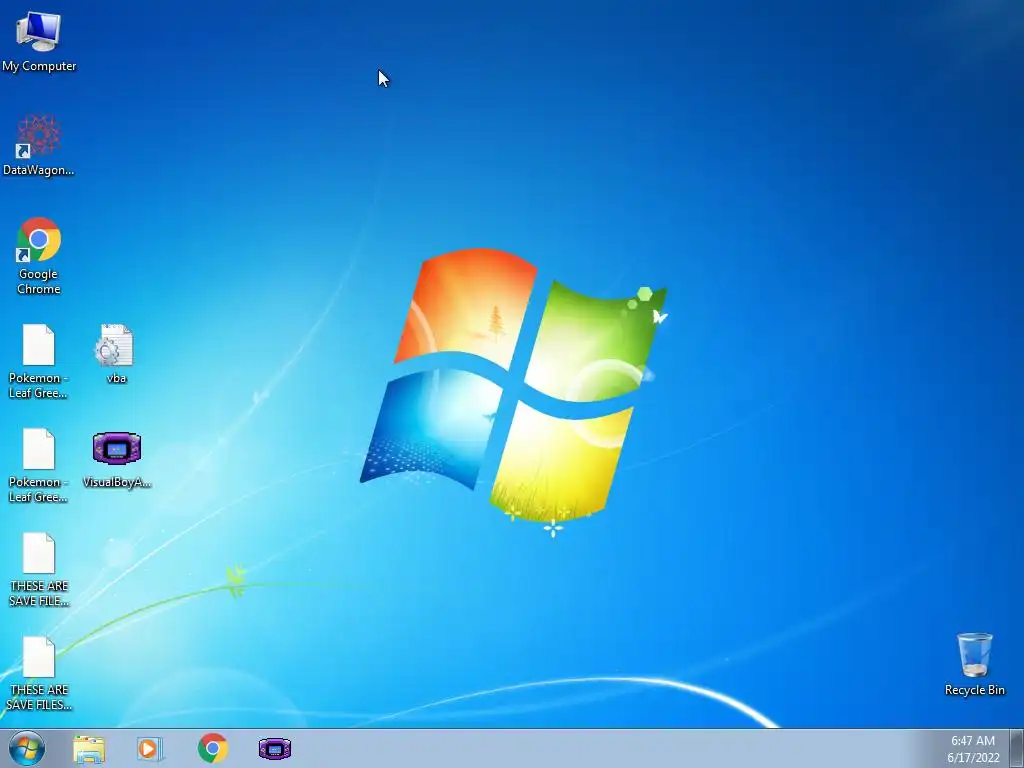Select the Google Chrome desktop shortcut
1024x768 pixels.
click(39, 255)
